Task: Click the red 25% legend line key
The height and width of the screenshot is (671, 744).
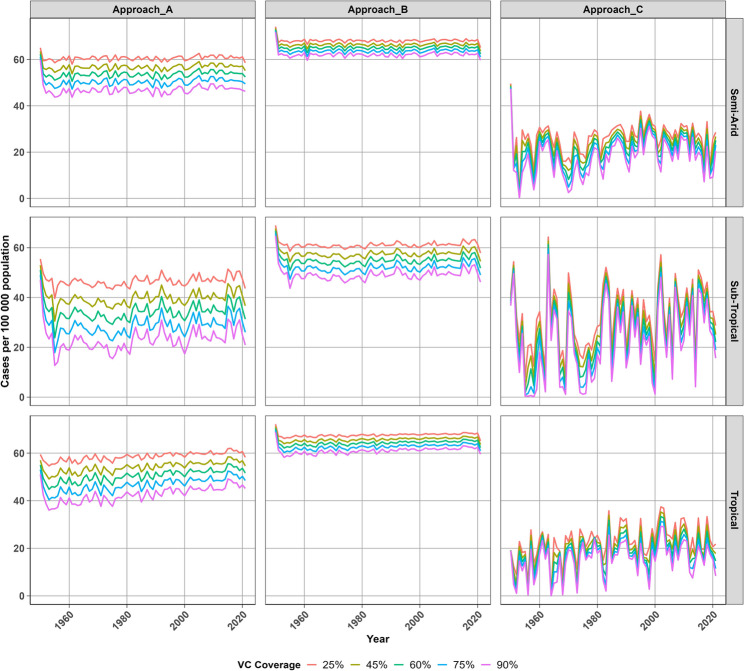Action: point(312,665)
